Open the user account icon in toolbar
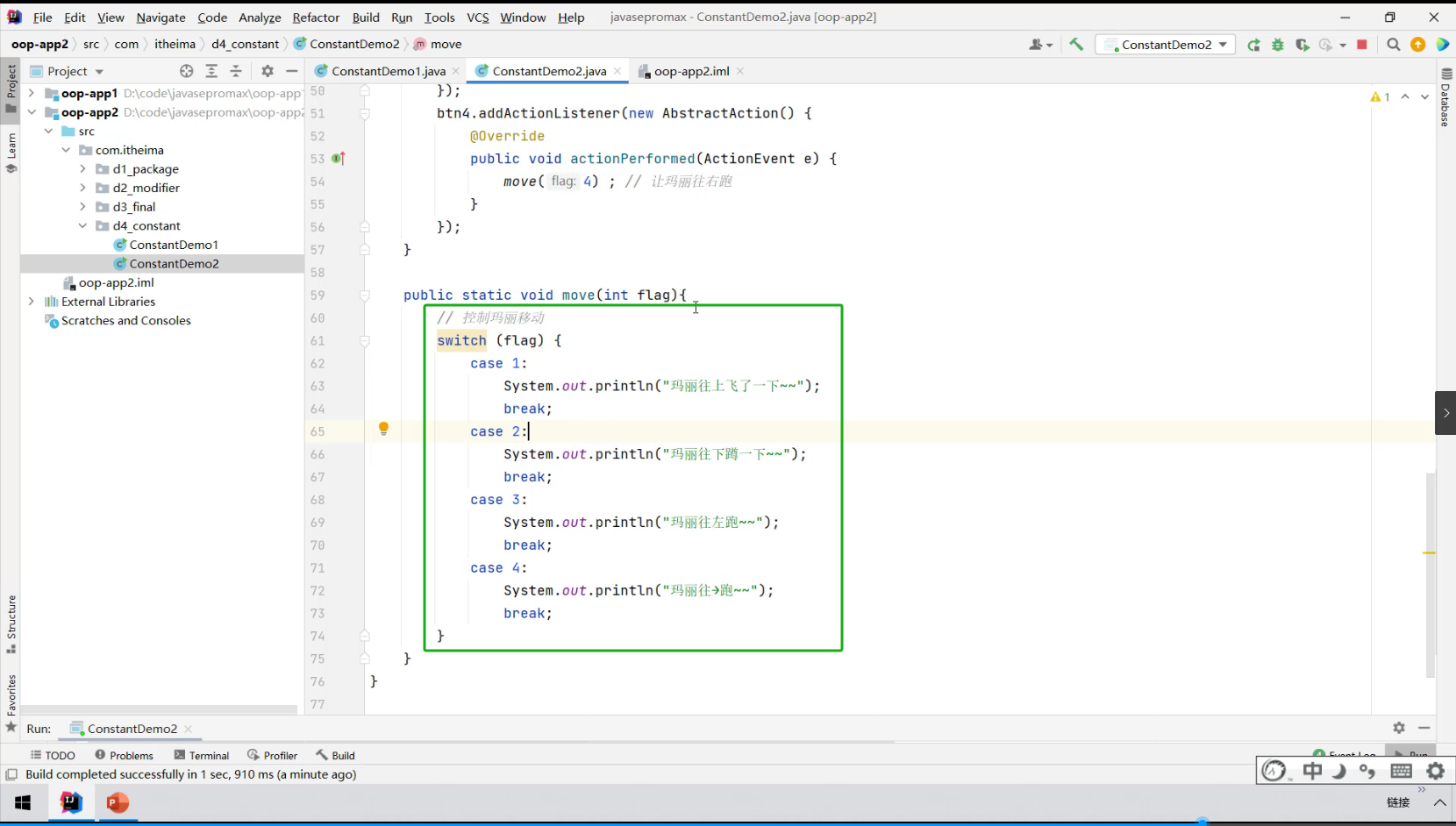Image resolution: width=1456 pixels, height=826 pixels. [1039, 45]
